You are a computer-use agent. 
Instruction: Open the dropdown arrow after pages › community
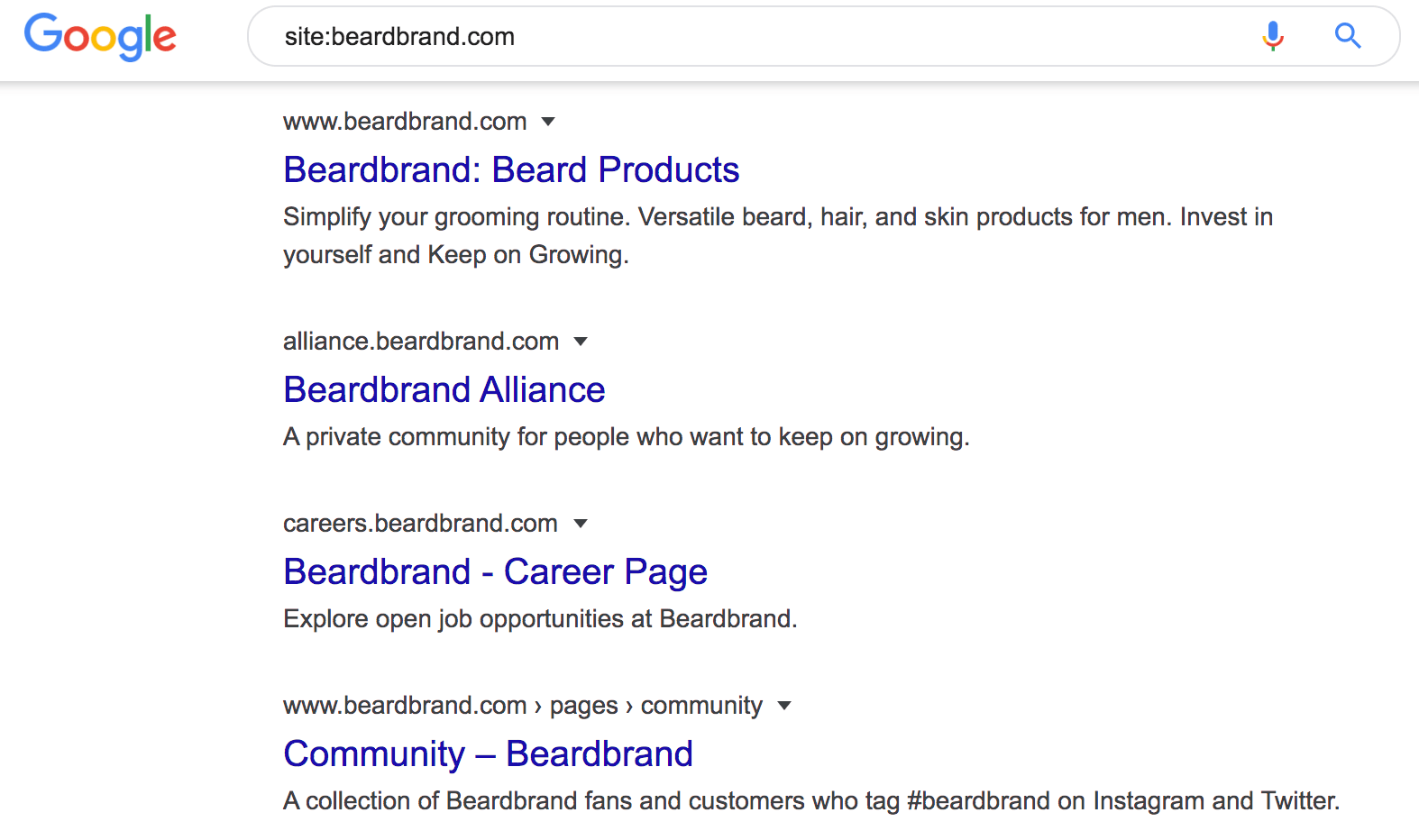784,706
